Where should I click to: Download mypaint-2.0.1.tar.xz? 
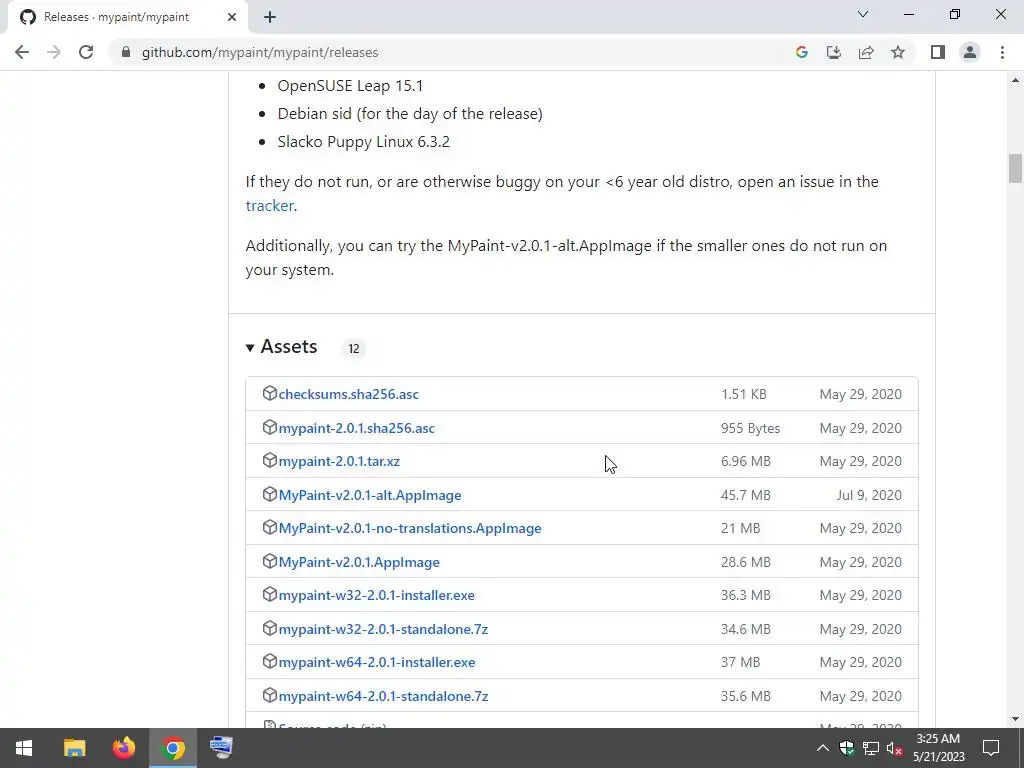point(339,461)
